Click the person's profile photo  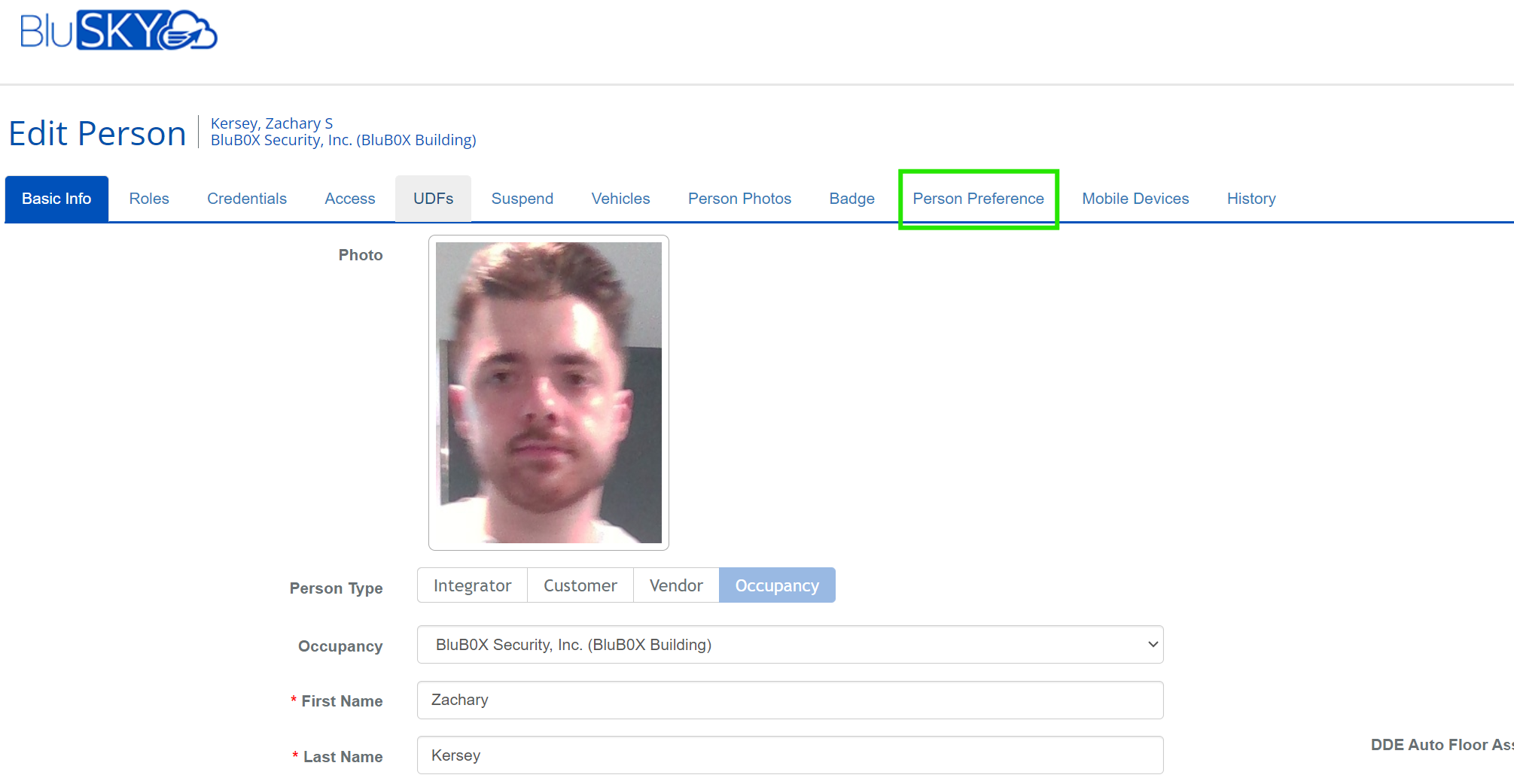[548, 393]
